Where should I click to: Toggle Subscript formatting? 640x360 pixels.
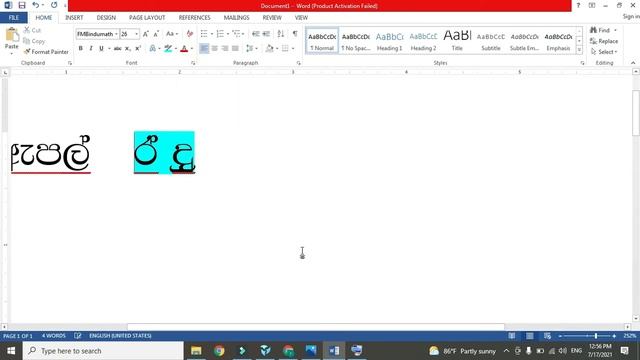(x=128, y=48)
